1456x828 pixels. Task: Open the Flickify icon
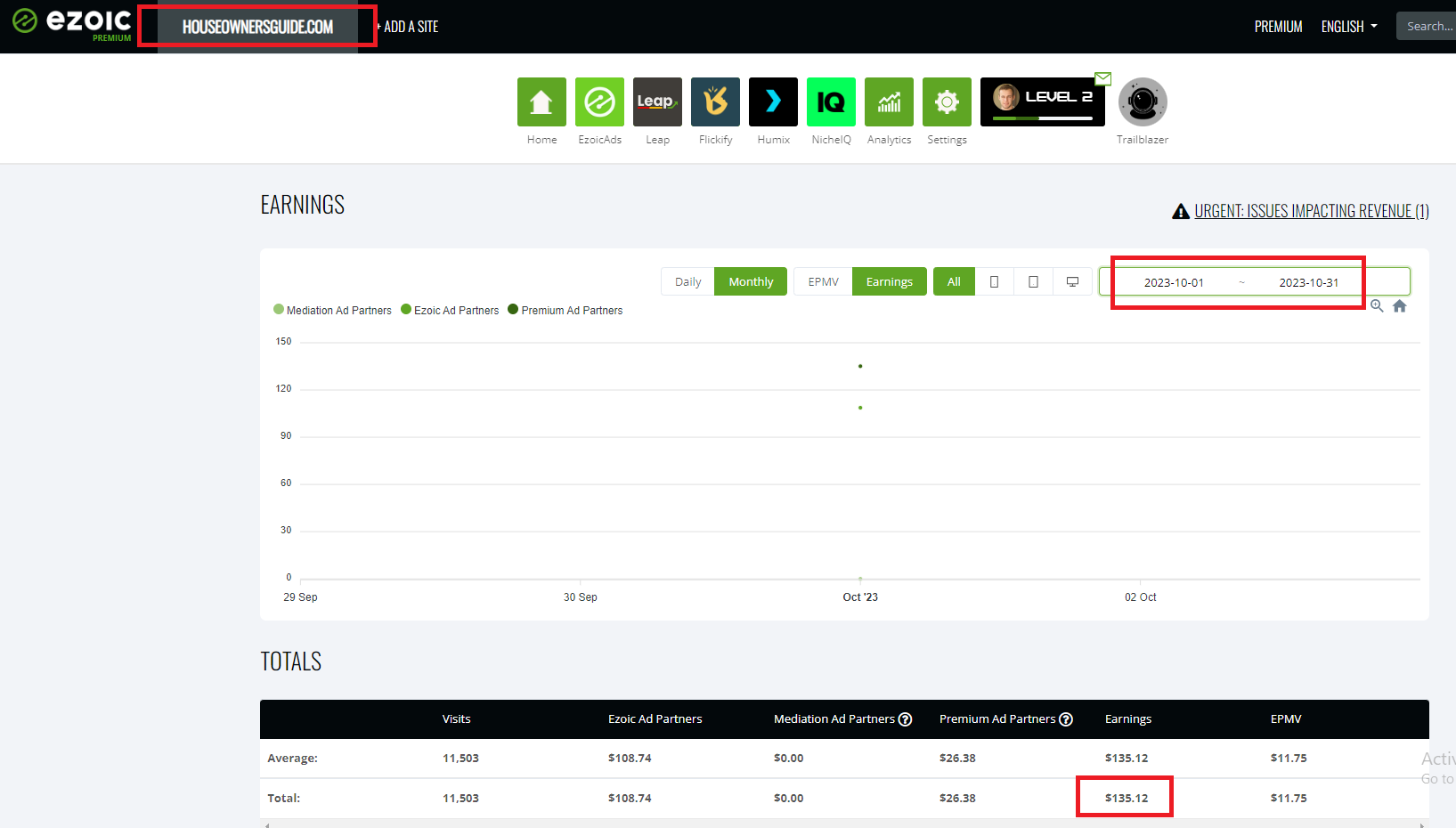pos(715,101)
